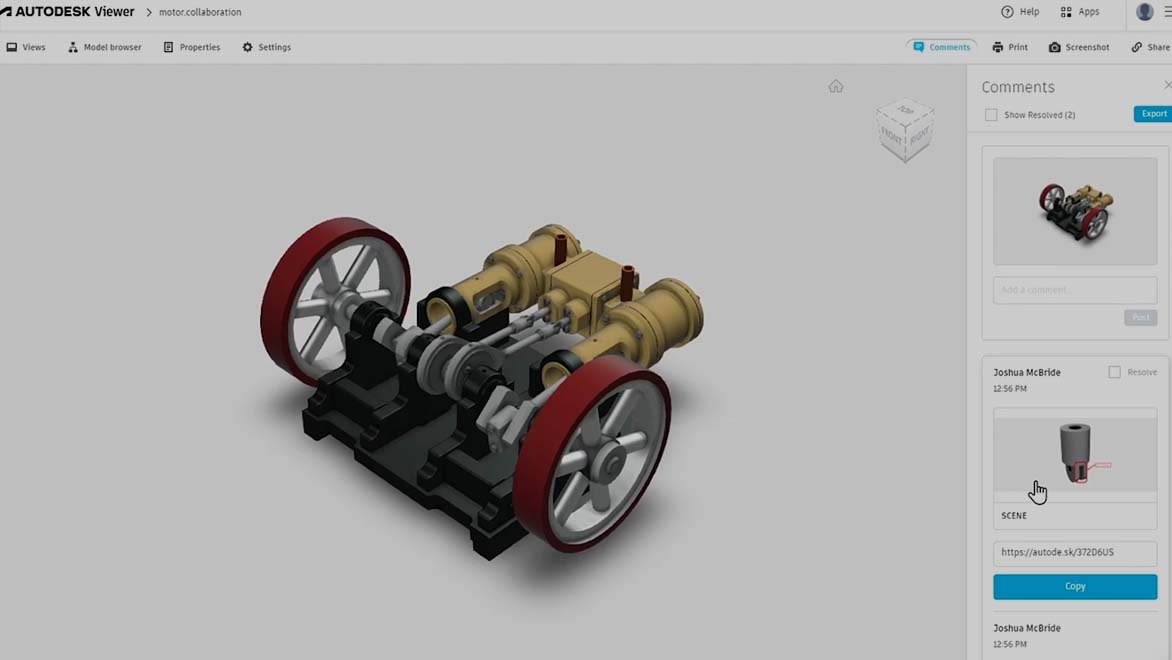Copy the autode.sk share link
The image size is (1172, 660).
click(x=1075, y=586)
